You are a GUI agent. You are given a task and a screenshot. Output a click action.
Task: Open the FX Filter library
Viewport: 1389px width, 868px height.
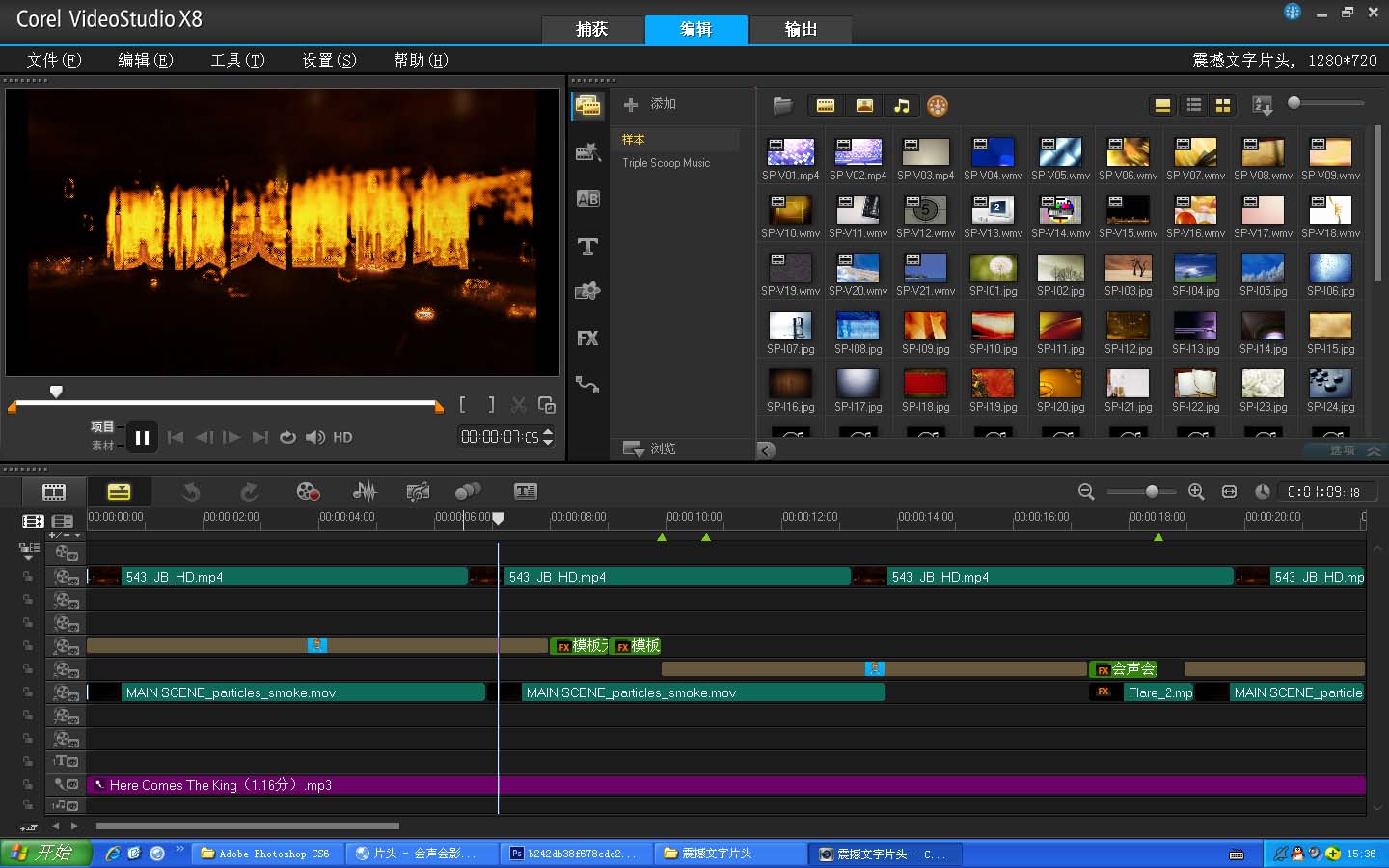coord(588,339)
